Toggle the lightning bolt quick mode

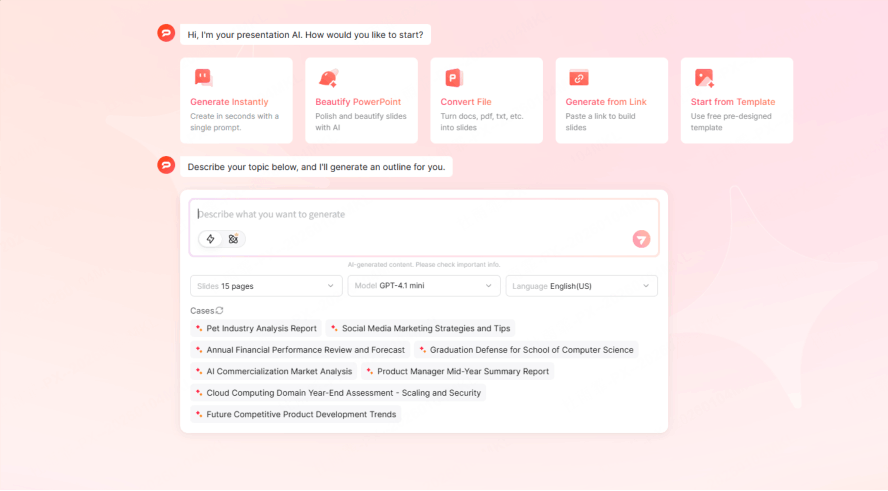tap(211, 239)
